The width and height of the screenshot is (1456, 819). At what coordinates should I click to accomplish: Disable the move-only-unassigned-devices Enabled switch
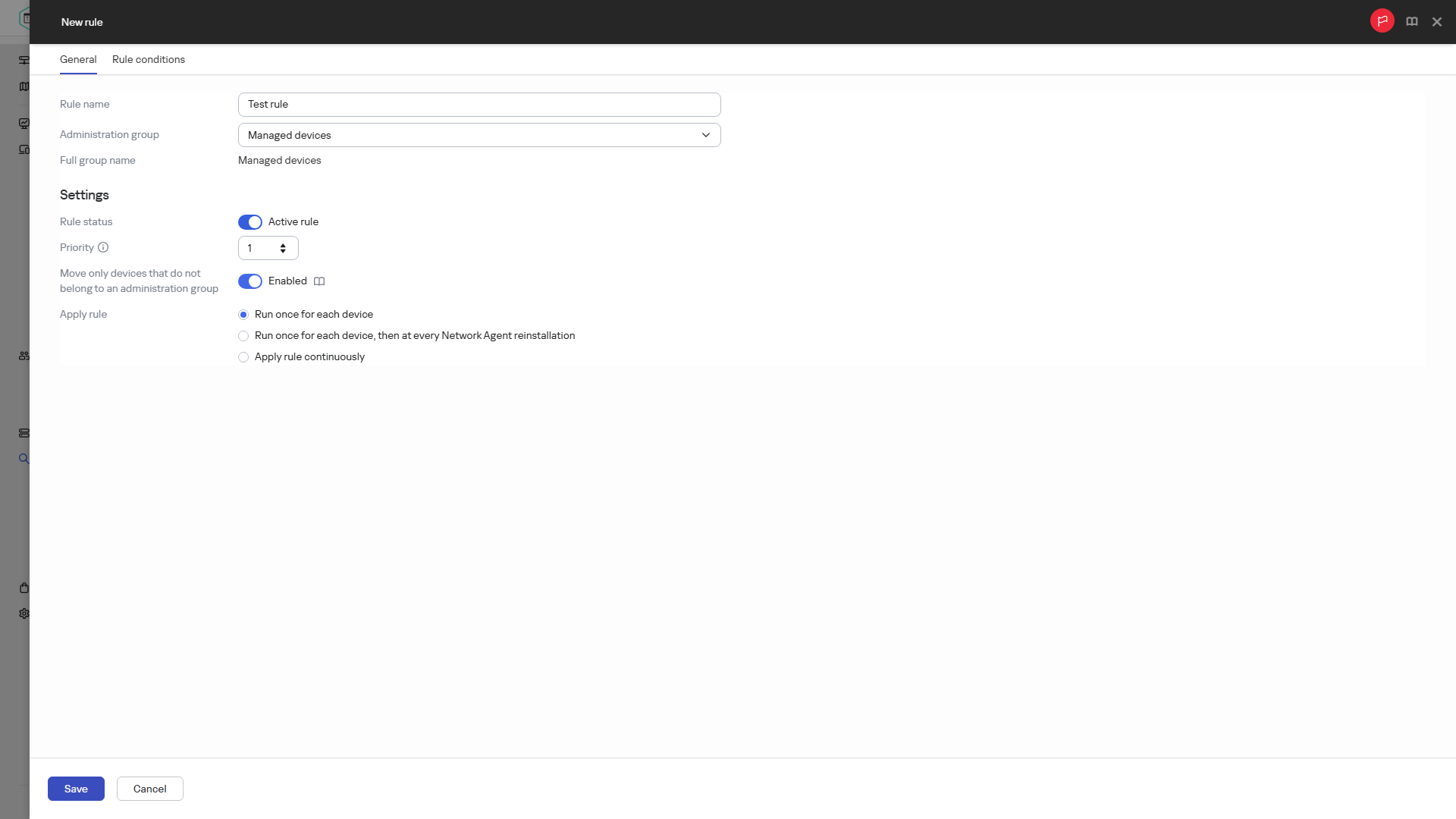250,281
